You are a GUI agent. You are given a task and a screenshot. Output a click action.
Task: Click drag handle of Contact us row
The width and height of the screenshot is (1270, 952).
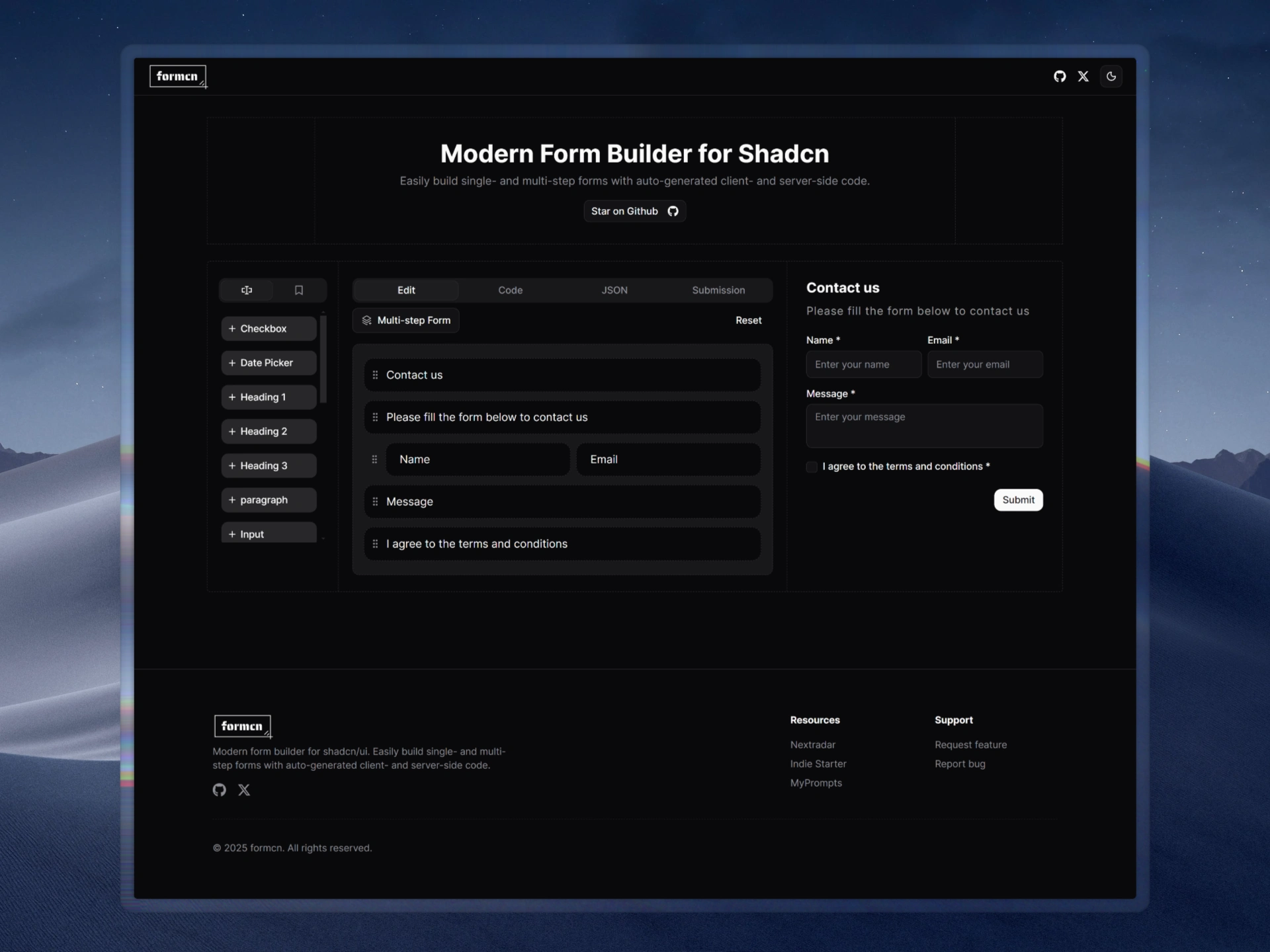click(375, 375)
